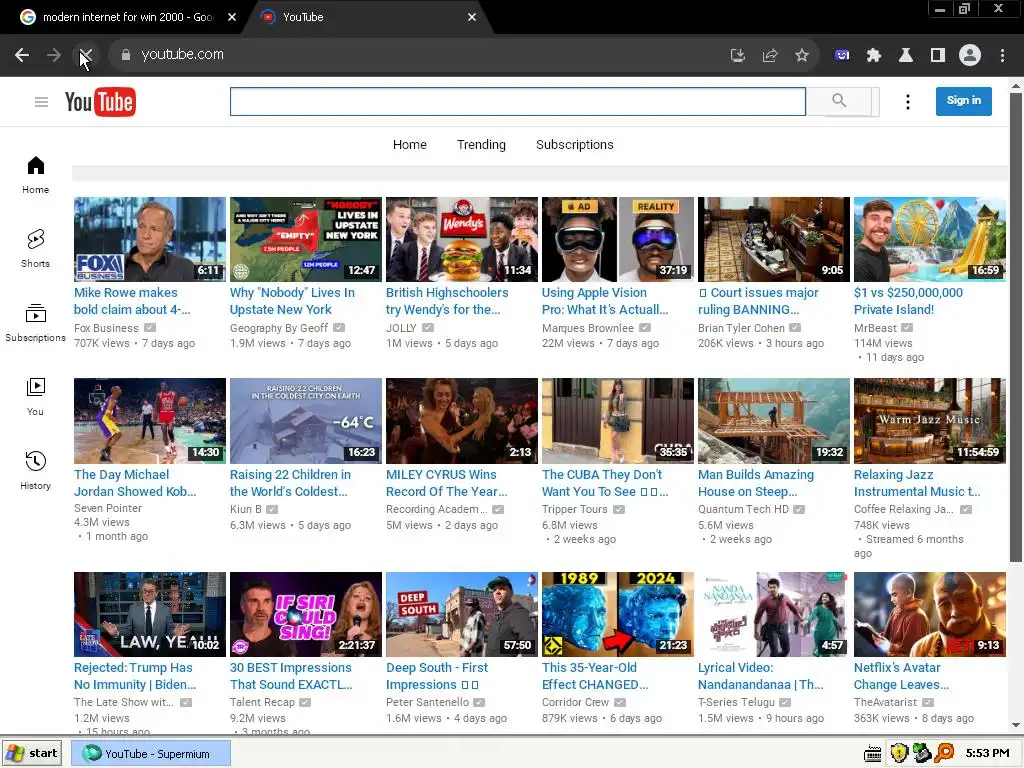1024x768 pixels.
Task: Open Subscriptions in the left sidebar
Action: [x=35, y=323]
